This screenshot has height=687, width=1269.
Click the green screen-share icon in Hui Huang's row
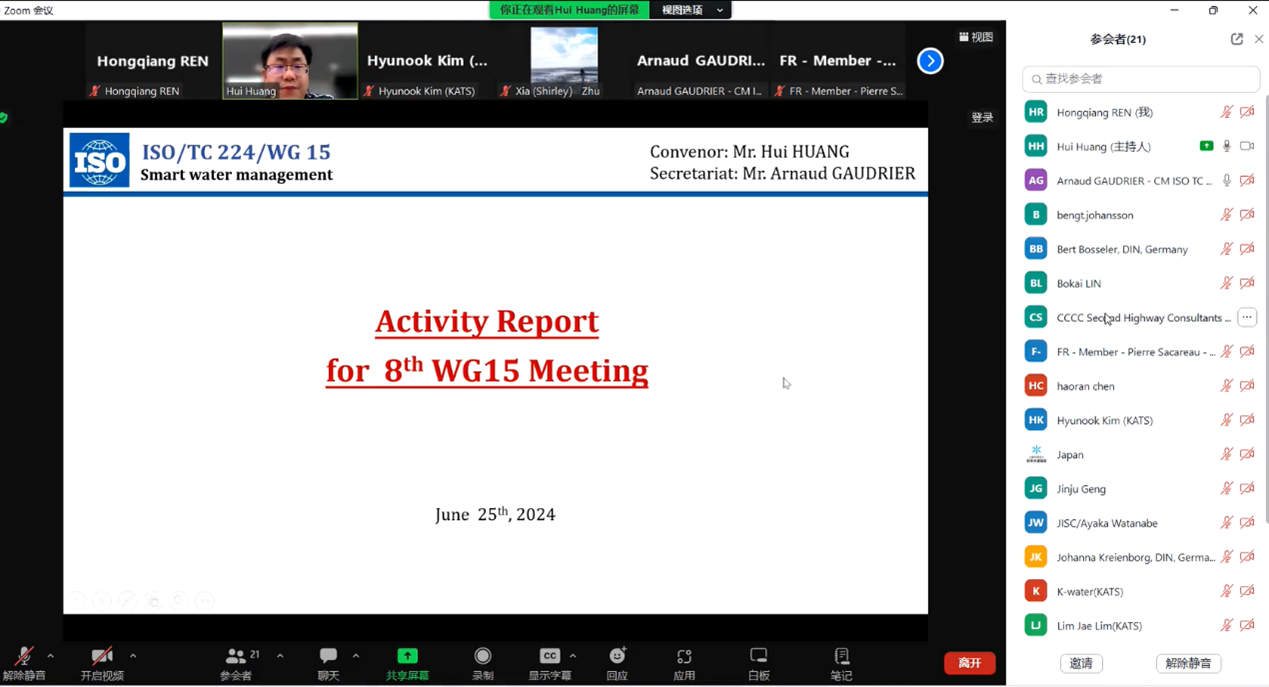[1206, 146]
